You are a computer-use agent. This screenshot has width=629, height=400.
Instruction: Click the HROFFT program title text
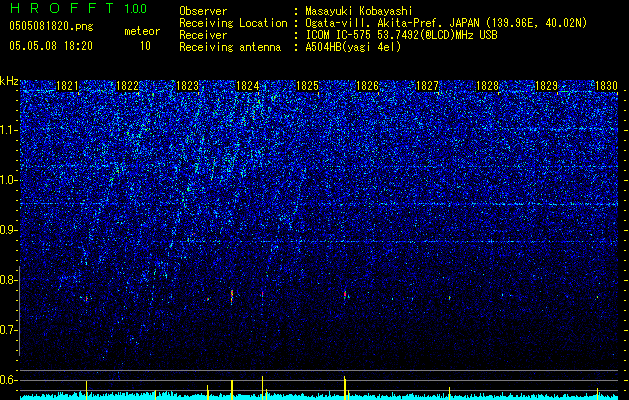point(63,8)
